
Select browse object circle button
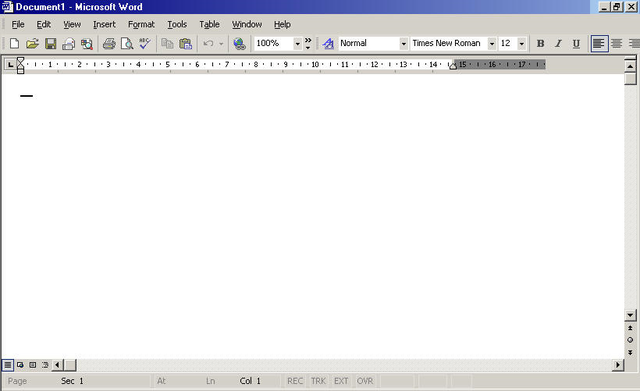click(630, 340)
